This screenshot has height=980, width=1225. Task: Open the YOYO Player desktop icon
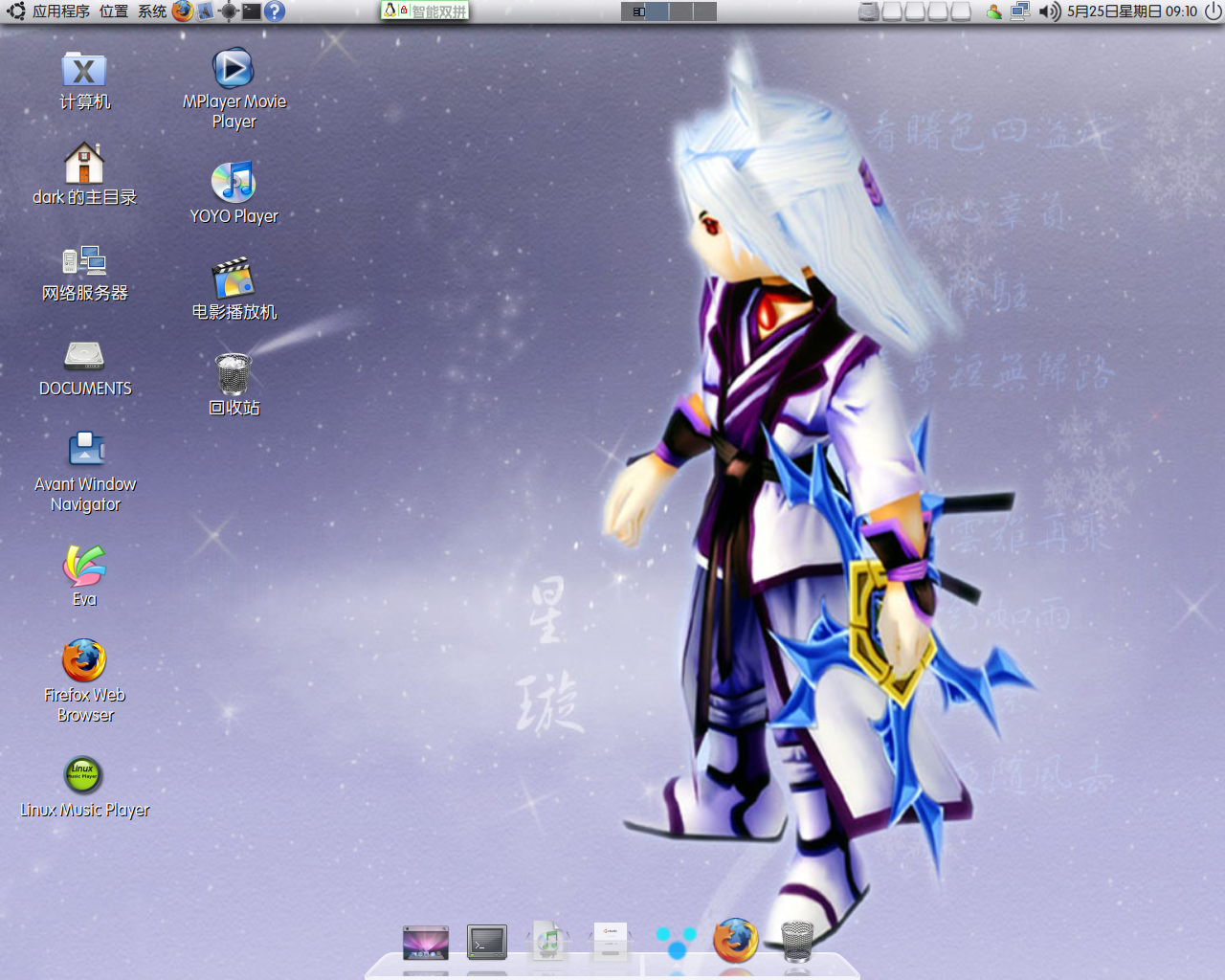coord(234,192)
